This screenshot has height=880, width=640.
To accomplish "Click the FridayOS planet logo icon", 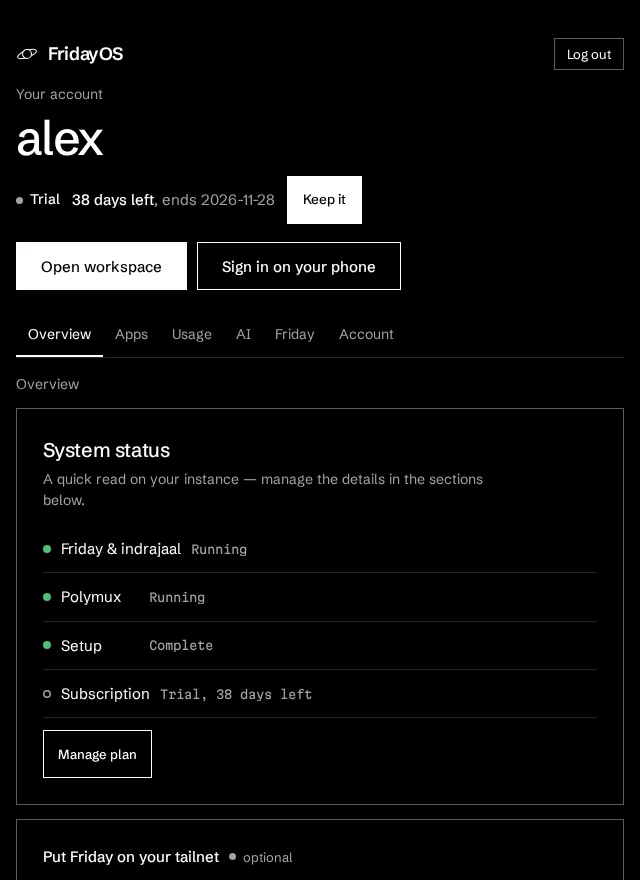I will pos(26,54).
